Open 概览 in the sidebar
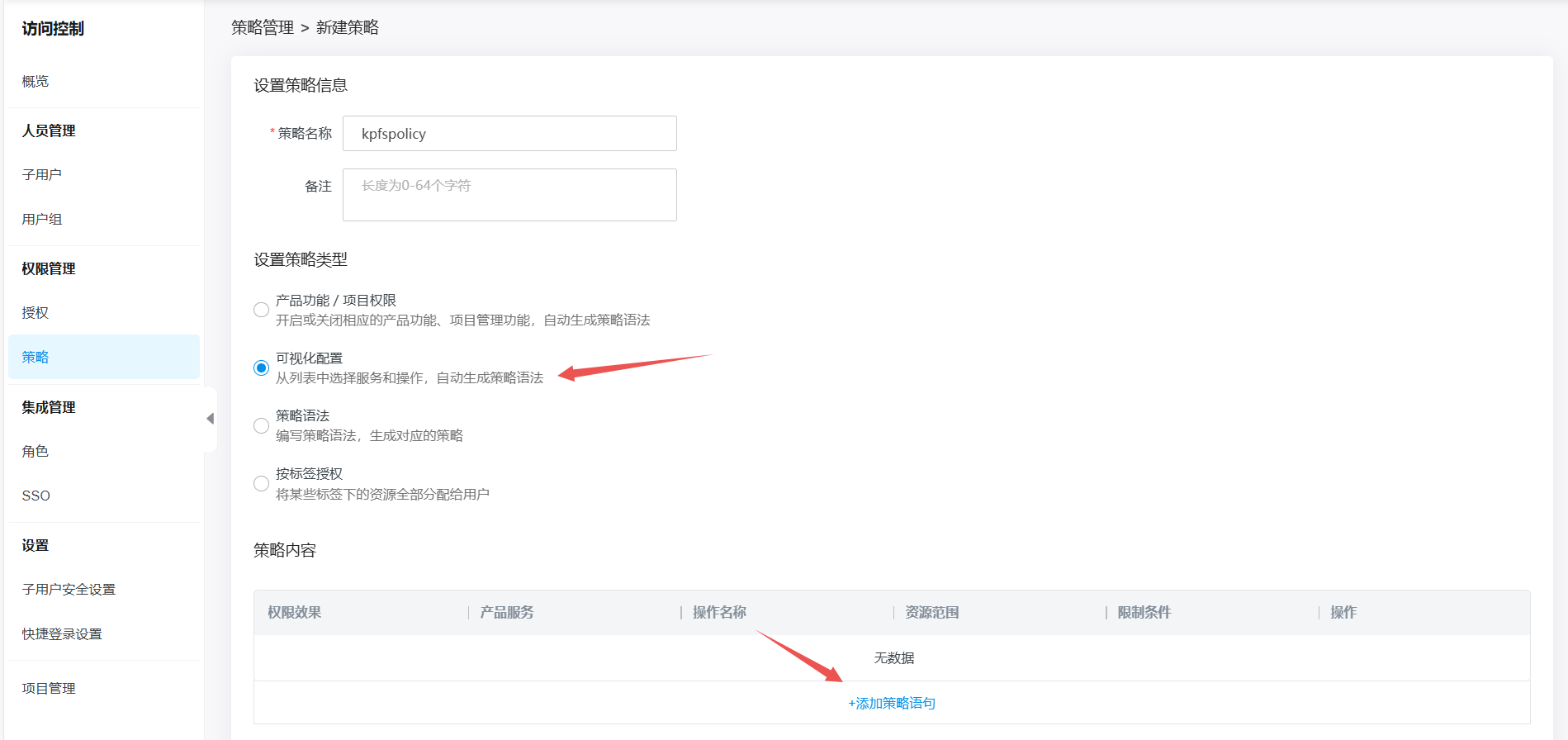 point(36,81)
